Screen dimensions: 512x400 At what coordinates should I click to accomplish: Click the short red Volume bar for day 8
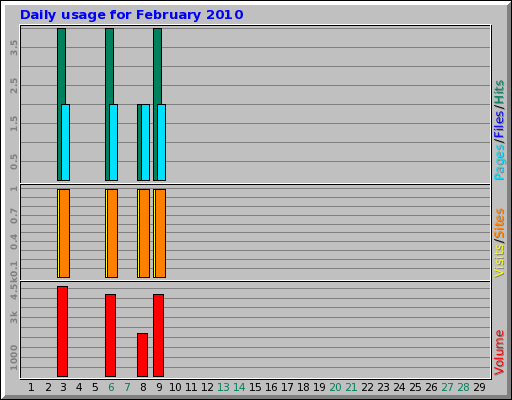pyautogui.click(x=142, y=355)
